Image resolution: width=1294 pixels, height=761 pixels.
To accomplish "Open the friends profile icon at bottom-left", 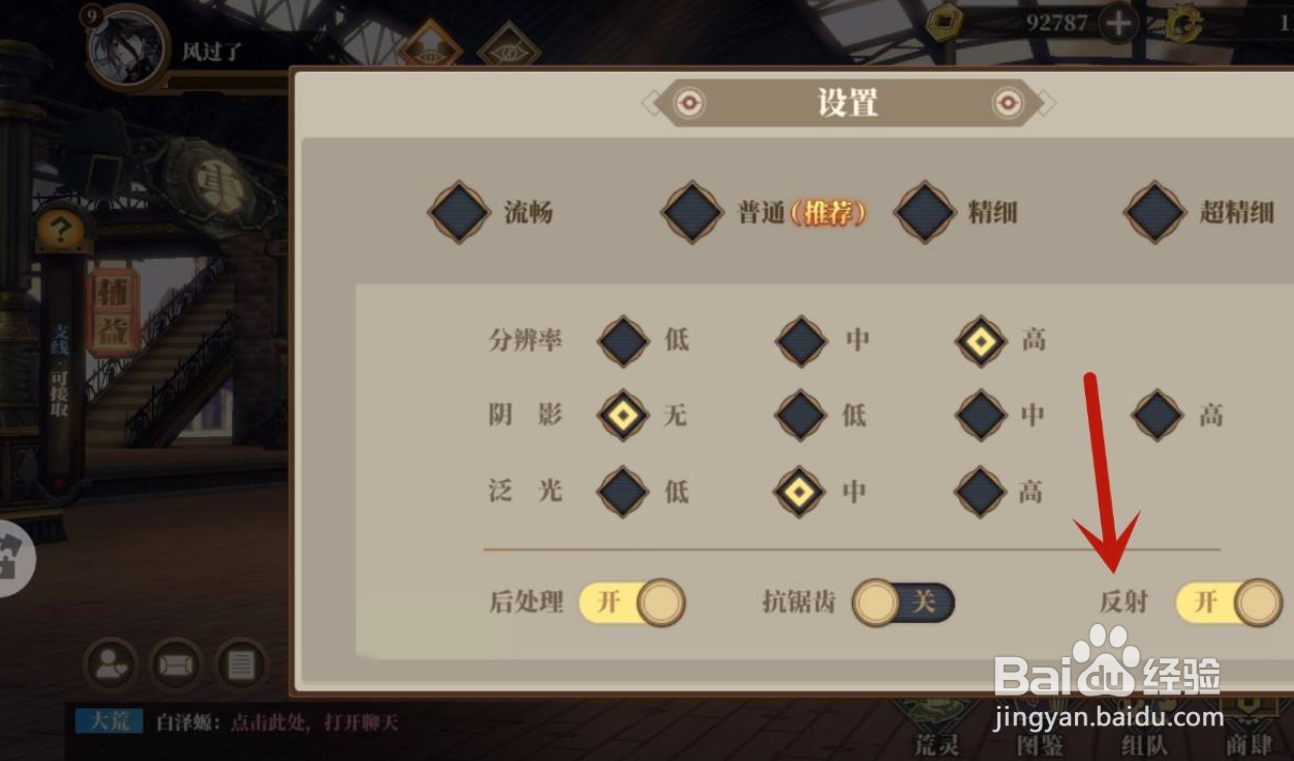I will click(109, 665).
